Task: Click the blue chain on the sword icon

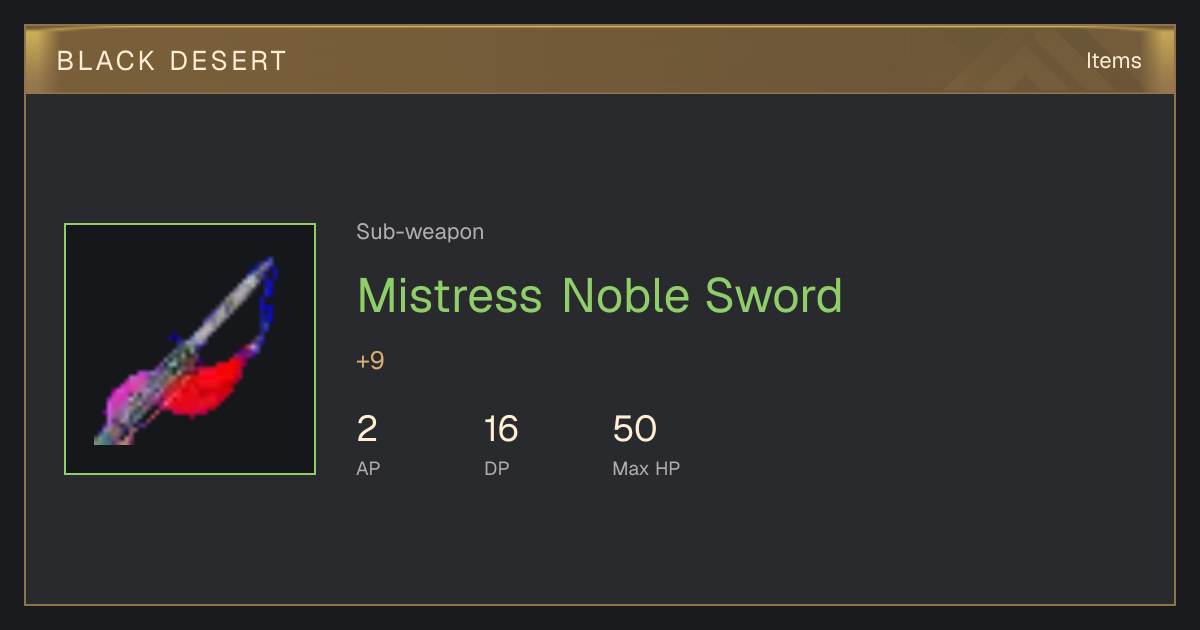Action: (x=265, y=305)
